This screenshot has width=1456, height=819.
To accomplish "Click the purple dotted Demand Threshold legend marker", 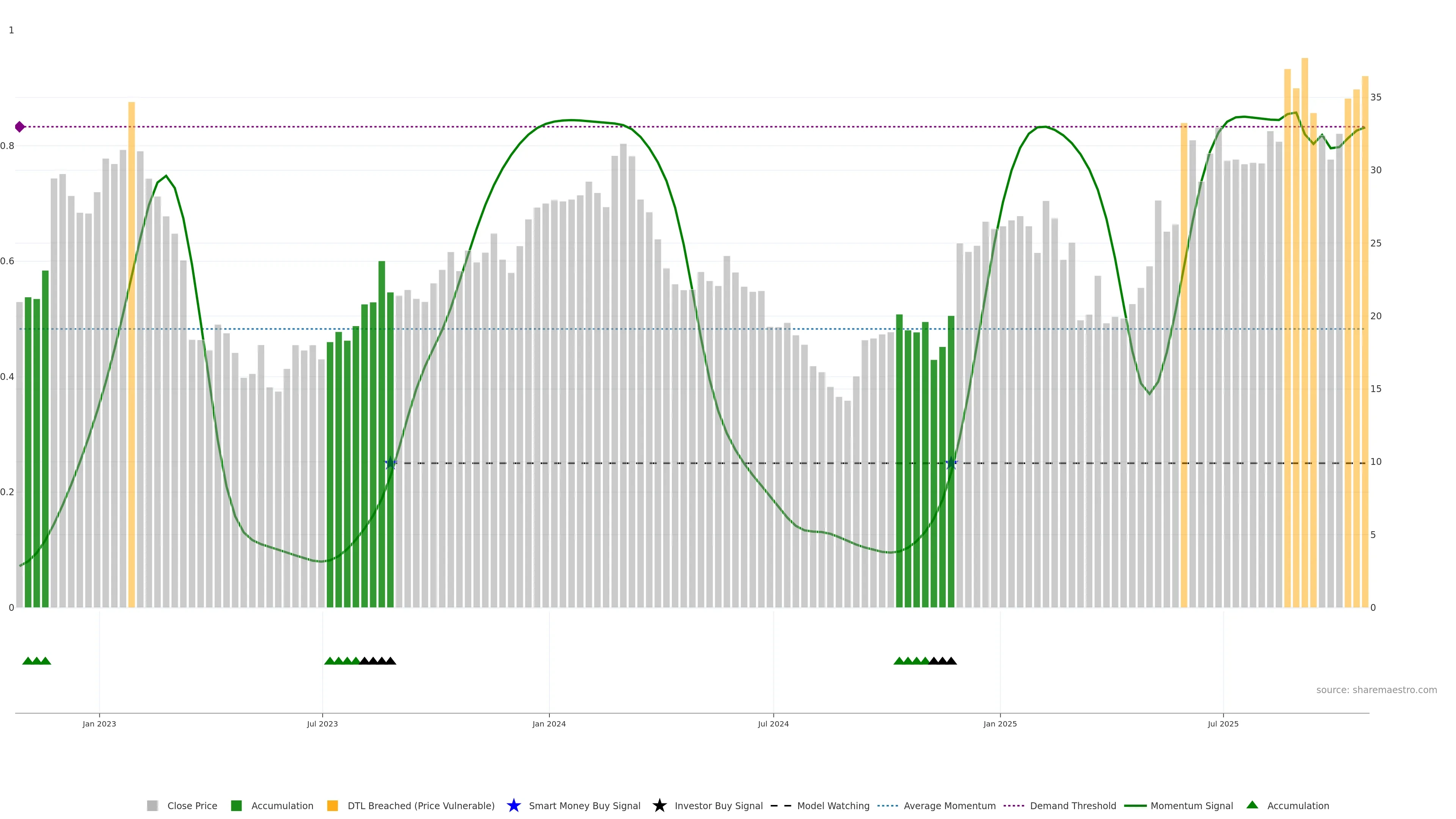I will 1014,805.
